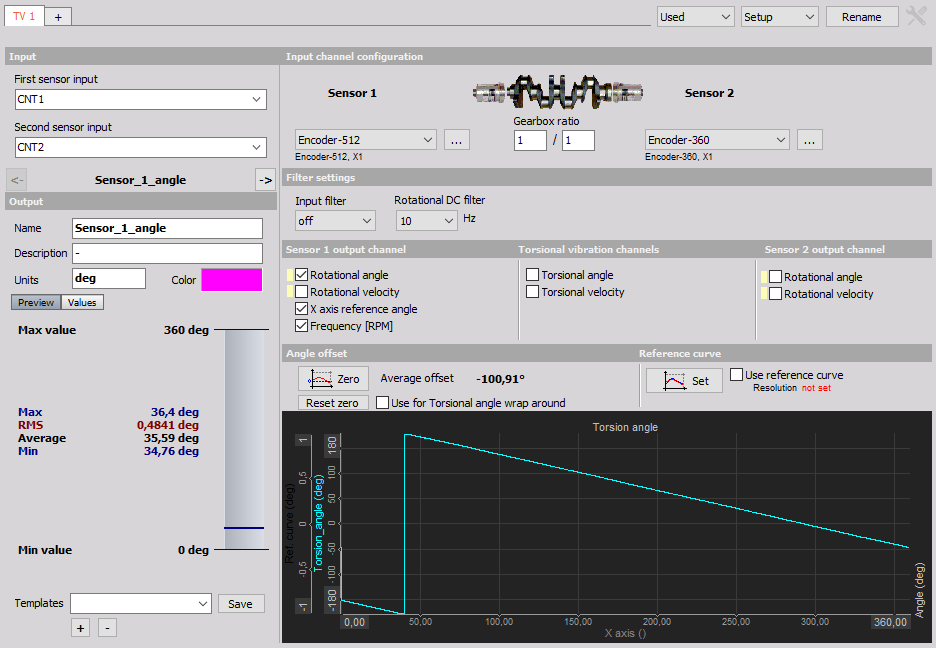936x648 pixels.
Task: Click the Torsion_angle (deg) axis label
Action: pyautogui.click(x=319, y=523)
